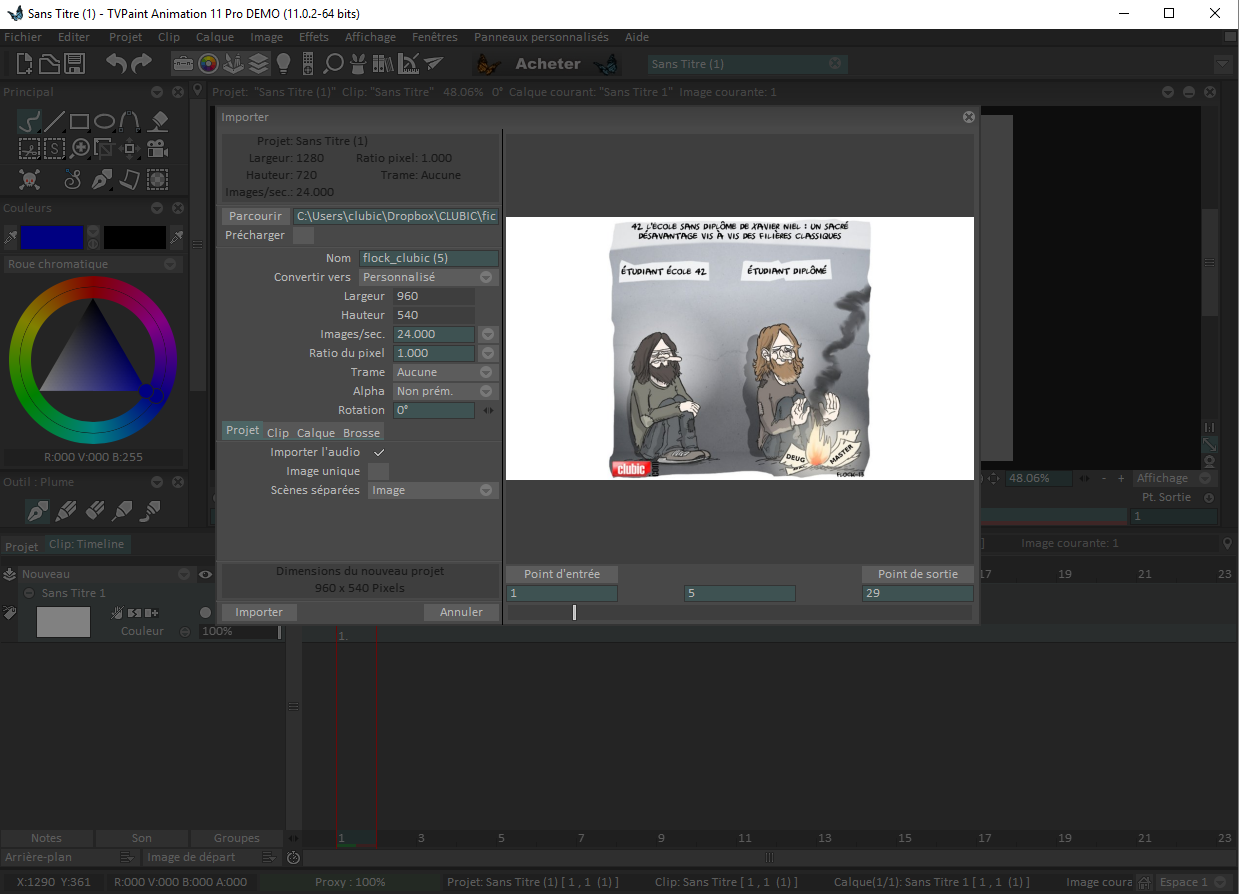The width and height of the screenshot is (1239, 894).
Task: Click the stacked layers icon in toolbar
Action: [x=259, y=64]
